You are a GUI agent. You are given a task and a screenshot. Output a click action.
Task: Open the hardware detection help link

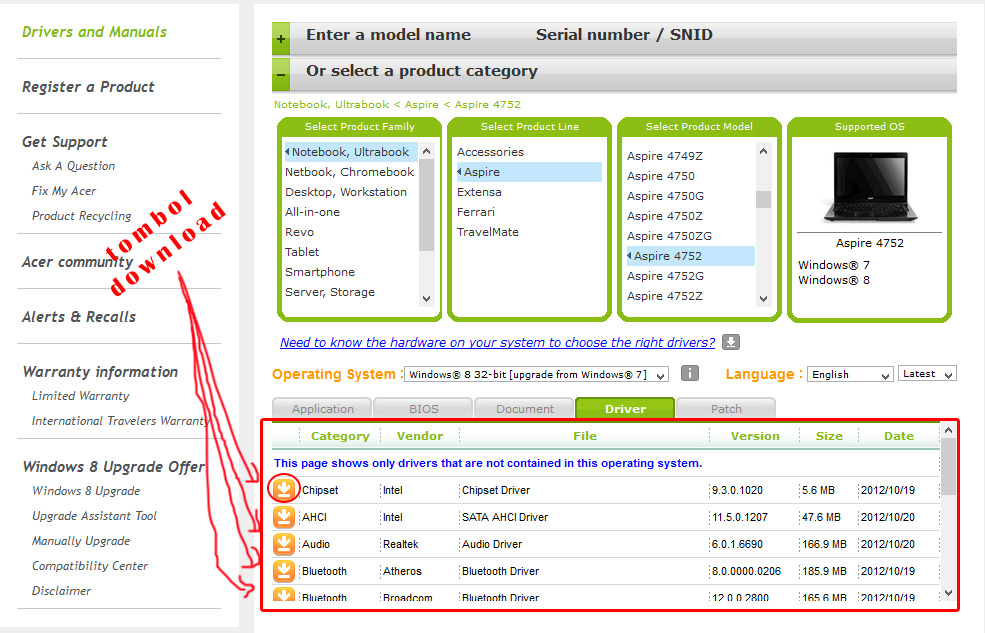(498, 342)
